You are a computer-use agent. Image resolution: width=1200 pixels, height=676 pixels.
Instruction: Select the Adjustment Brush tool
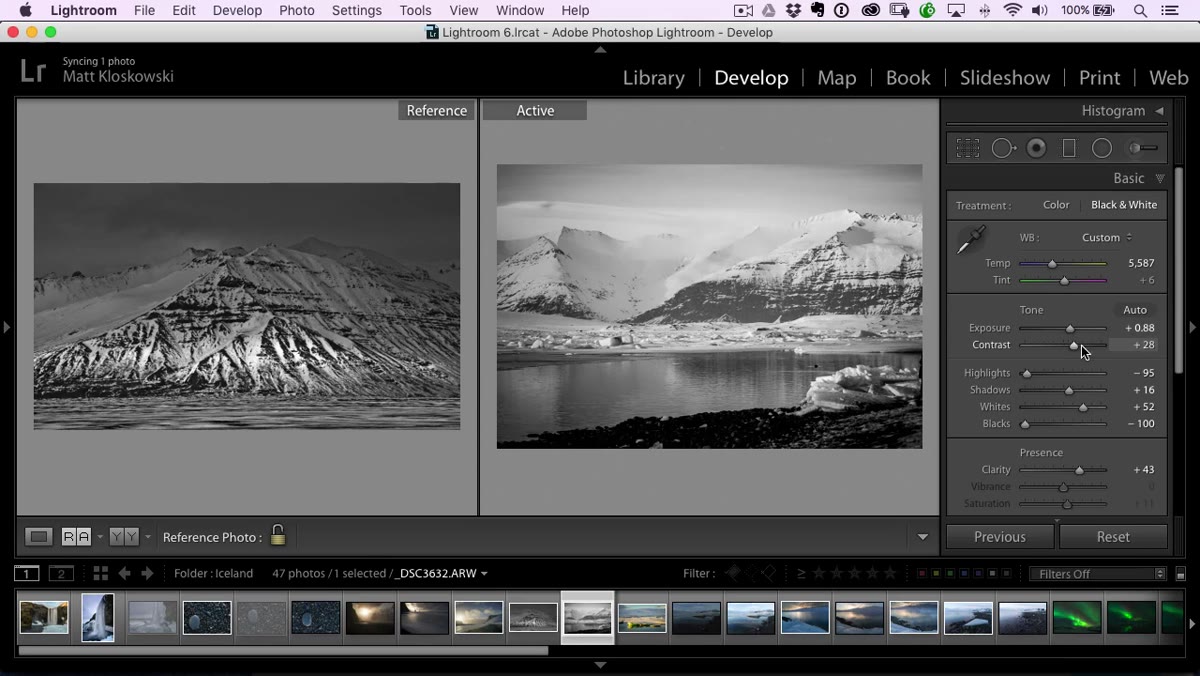coord(1142,148)
